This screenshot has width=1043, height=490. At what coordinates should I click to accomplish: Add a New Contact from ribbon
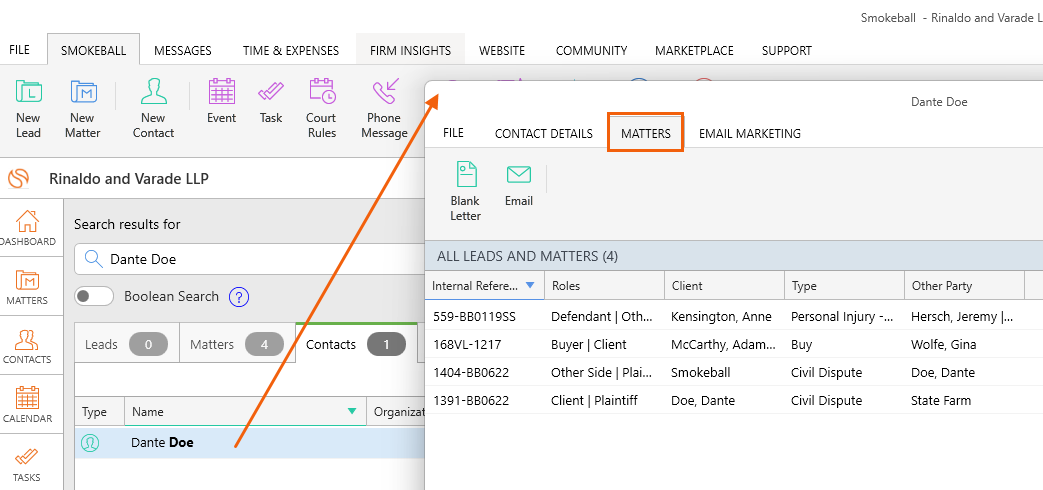tap(154, 108)
